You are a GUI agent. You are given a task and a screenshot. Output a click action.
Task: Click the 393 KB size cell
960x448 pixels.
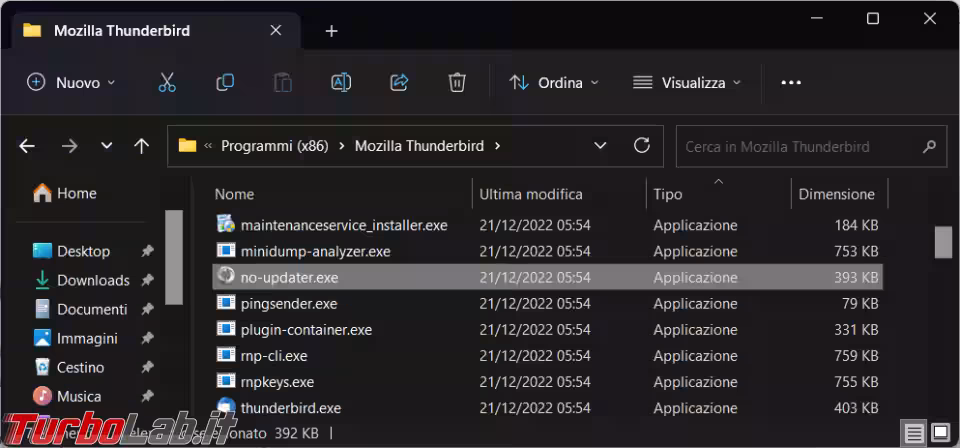(856, 278)
